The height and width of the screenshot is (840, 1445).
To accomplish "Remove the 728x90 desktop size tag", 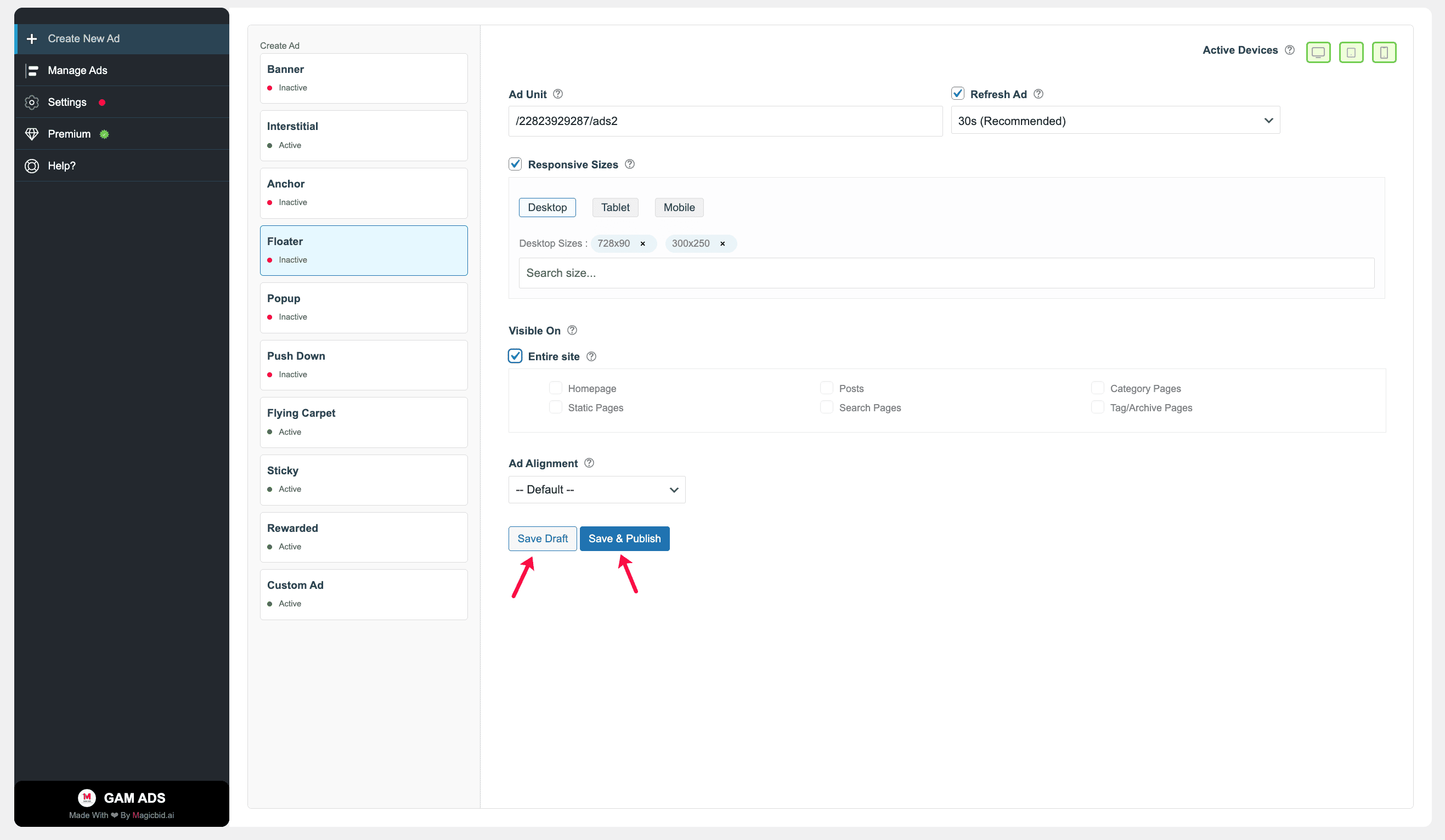I will [x=643, y=243].
